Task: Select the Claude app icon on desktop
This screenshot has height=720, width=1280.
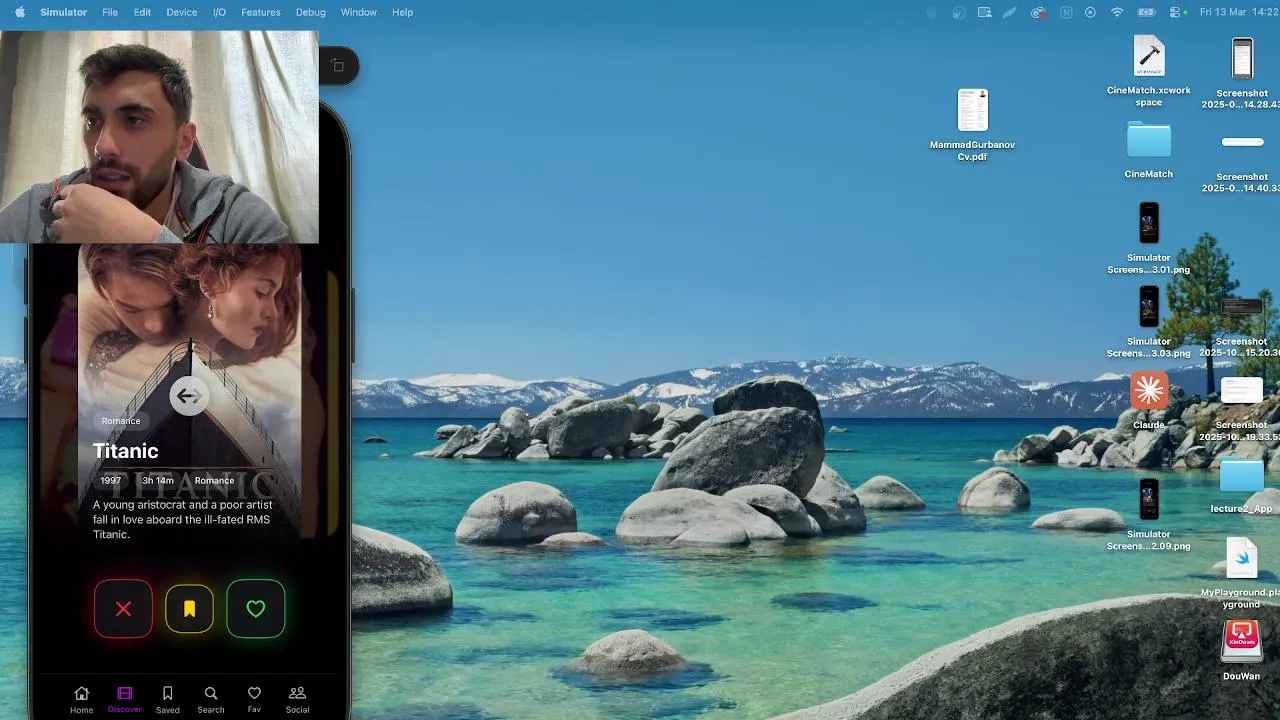Action: click(1149, 400)
